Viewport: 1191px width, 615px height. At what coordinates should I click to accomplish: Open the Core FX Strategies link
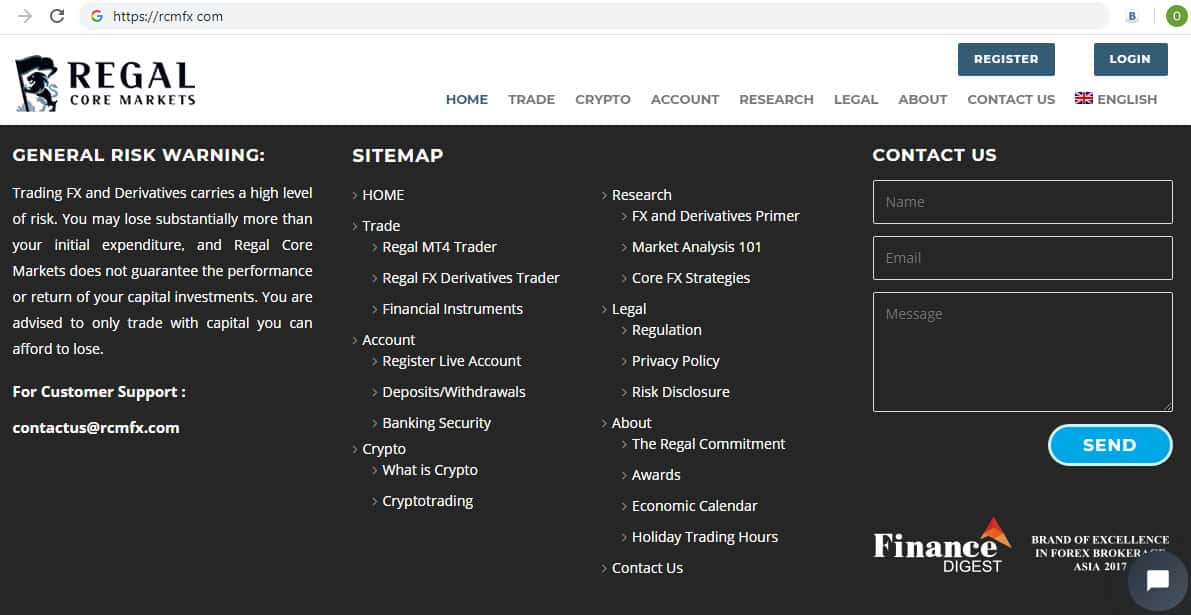point(691,278)
